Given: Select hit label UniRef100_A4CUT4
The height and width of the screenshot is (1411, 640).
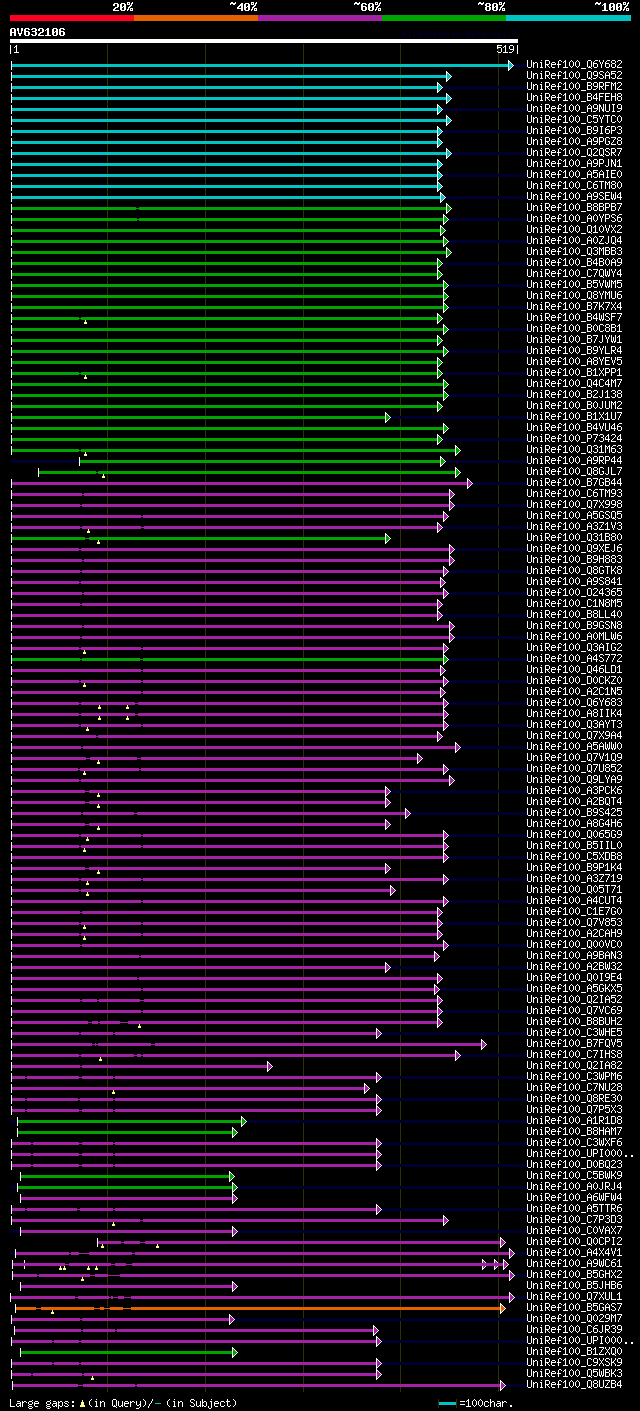Looking at the screenshot, I should point(574,901).
